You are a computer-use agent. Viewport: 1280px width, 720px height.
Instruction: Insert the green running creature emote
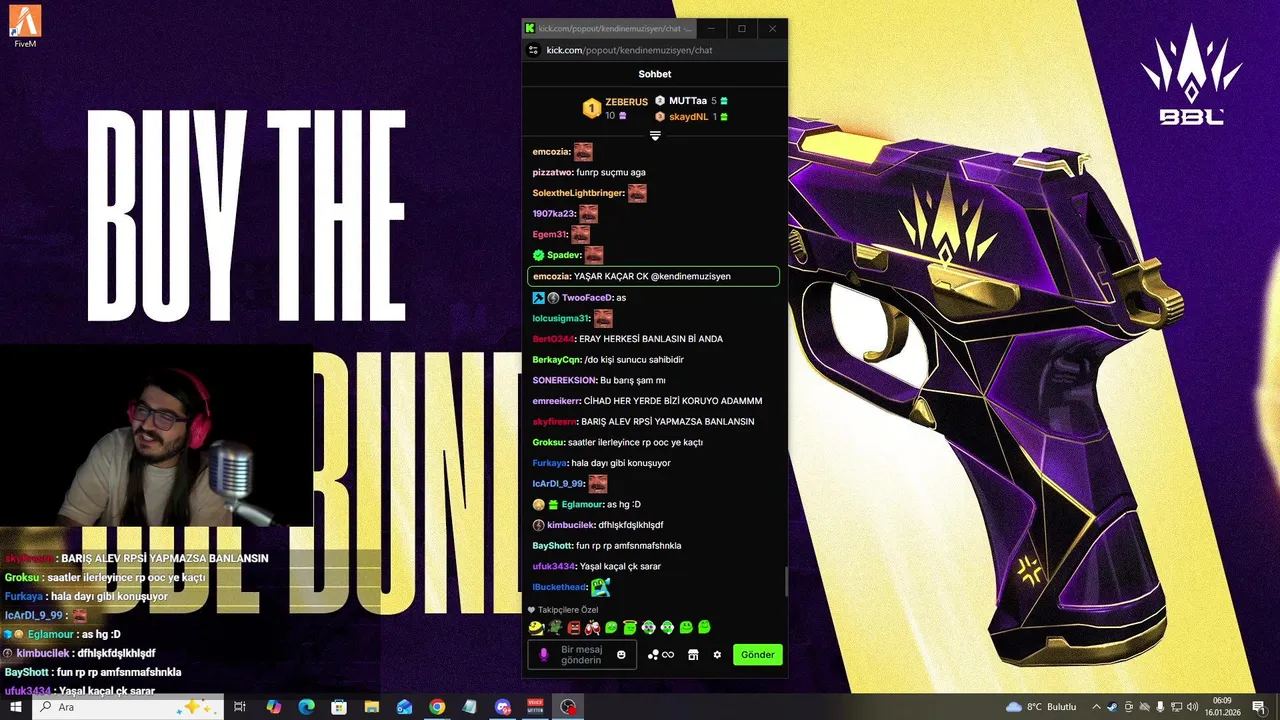555,627
